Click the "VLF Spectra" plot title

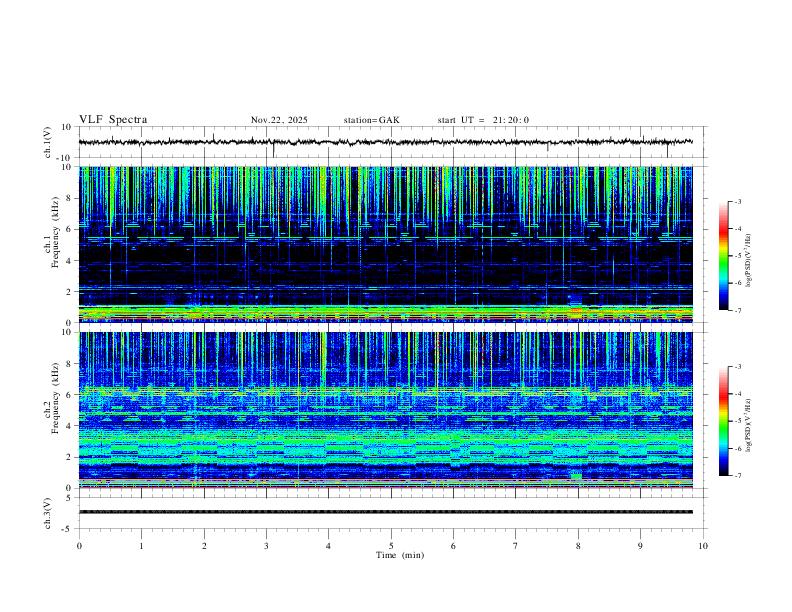pyautogui.click(x=113, y=120)
